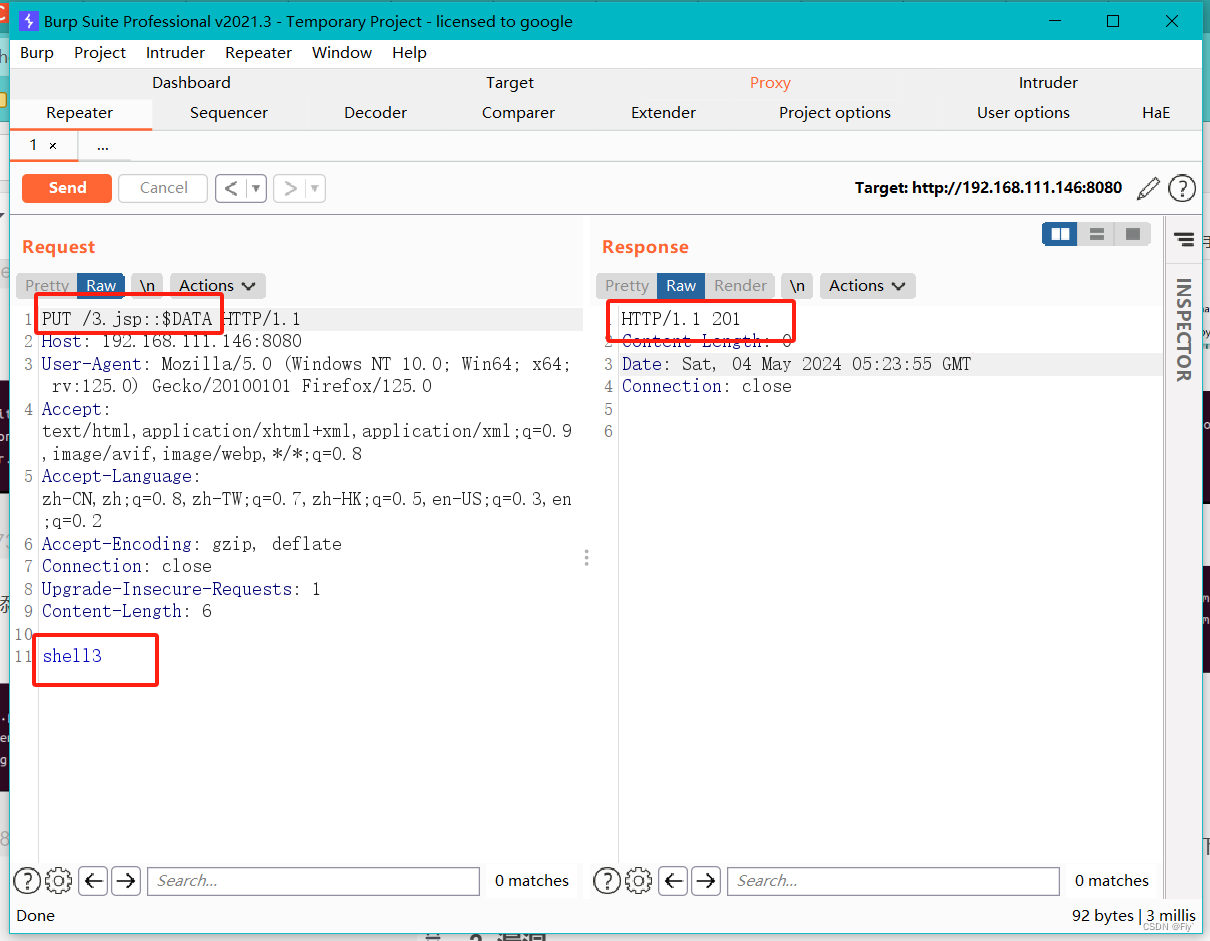This screenshot has width=1210, height=941.
Task: Open Response search settings gear
Action: click(x=639, y=881)
